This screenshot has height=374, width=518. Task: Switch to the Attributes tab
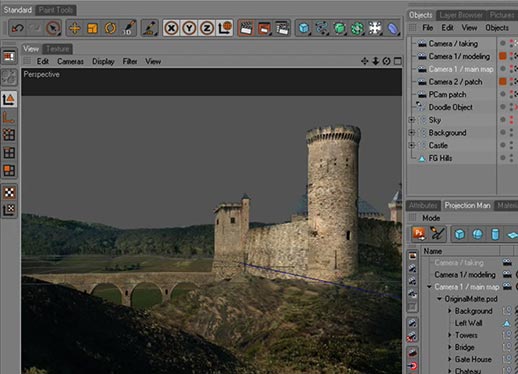click(423, 206)
